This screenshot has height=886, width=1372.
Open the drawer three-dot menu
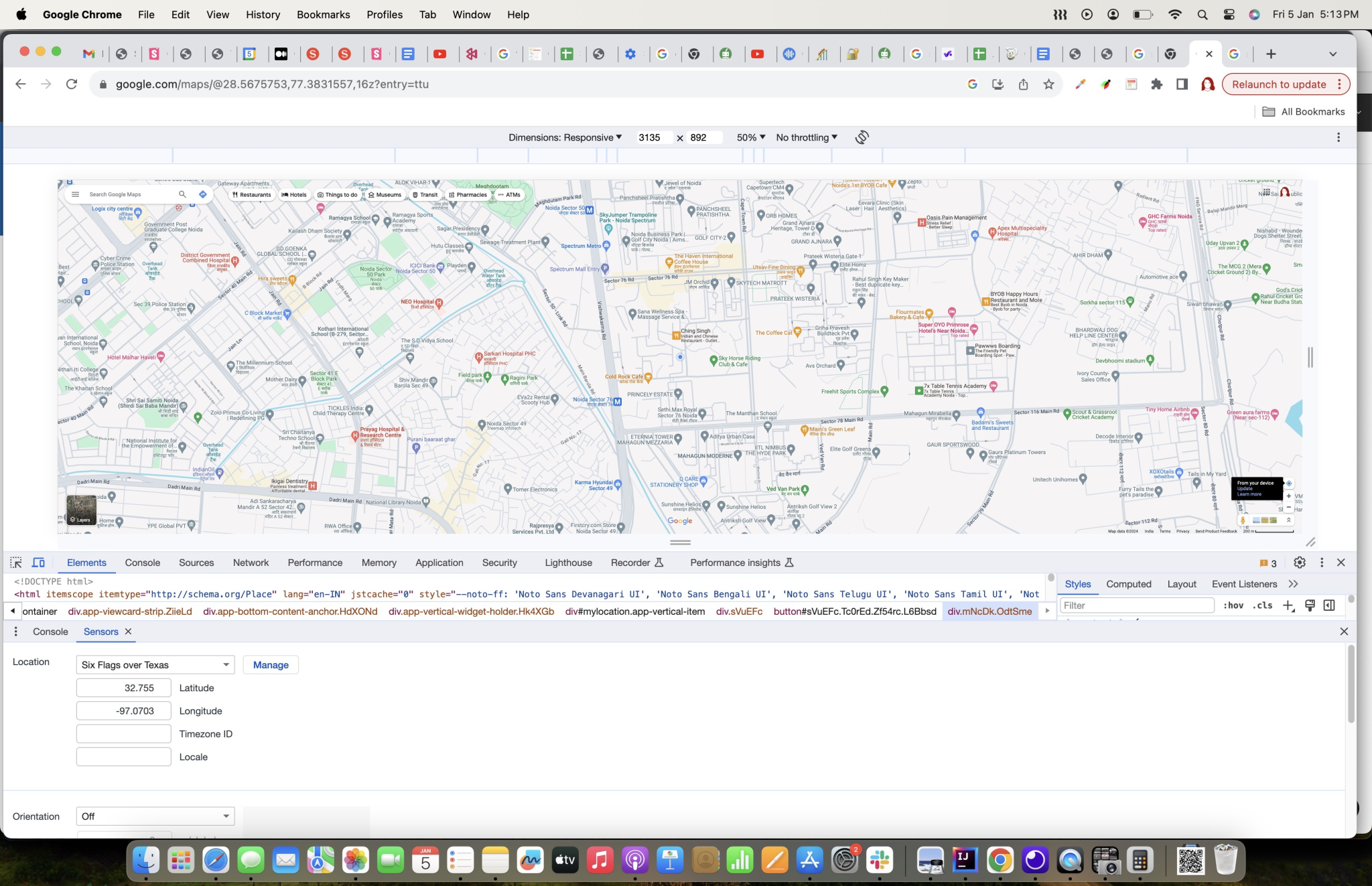click(16, 632)
